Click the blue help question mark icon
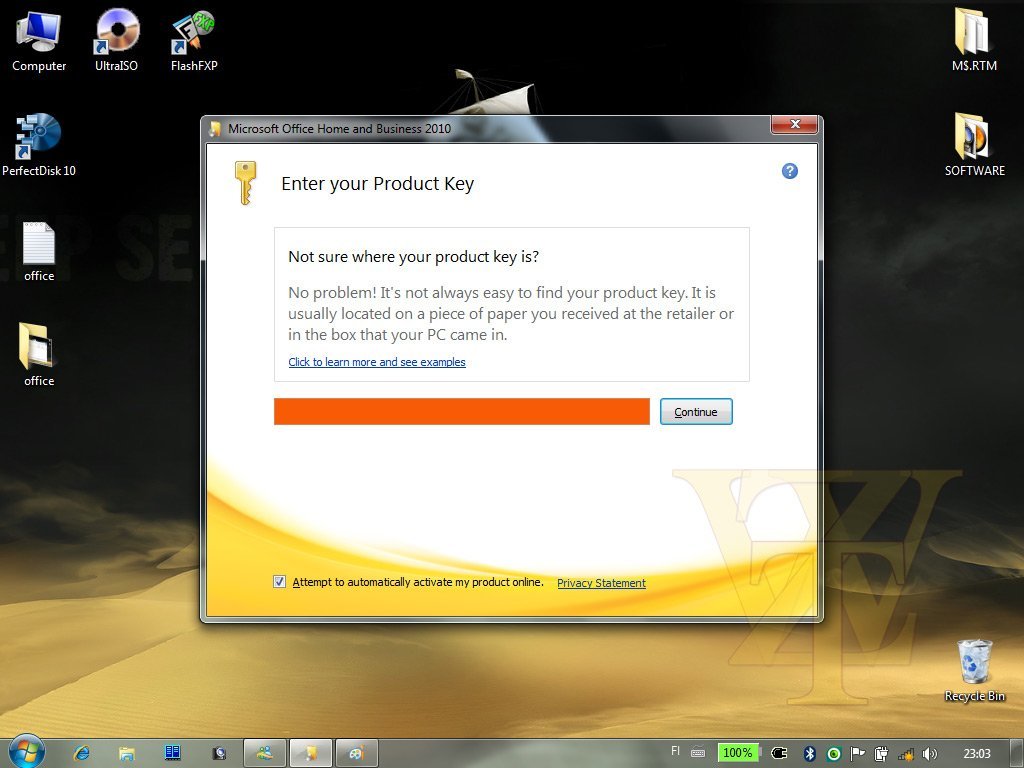1024x768 pixels. click(x=789, y=171)
